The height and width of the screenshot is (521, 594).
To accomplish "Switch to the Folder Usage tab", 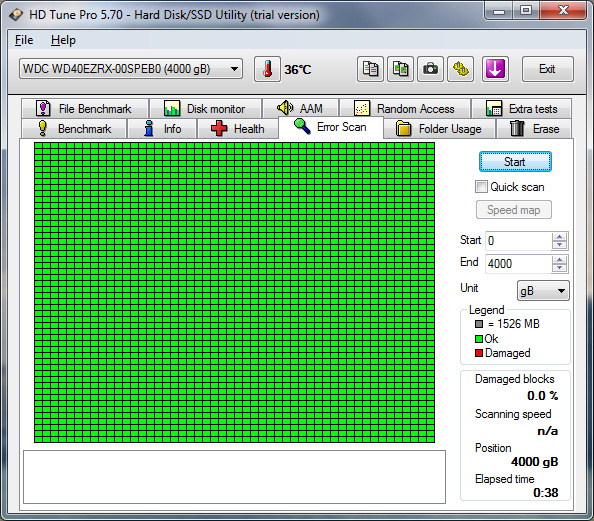I will coord(439,129).
